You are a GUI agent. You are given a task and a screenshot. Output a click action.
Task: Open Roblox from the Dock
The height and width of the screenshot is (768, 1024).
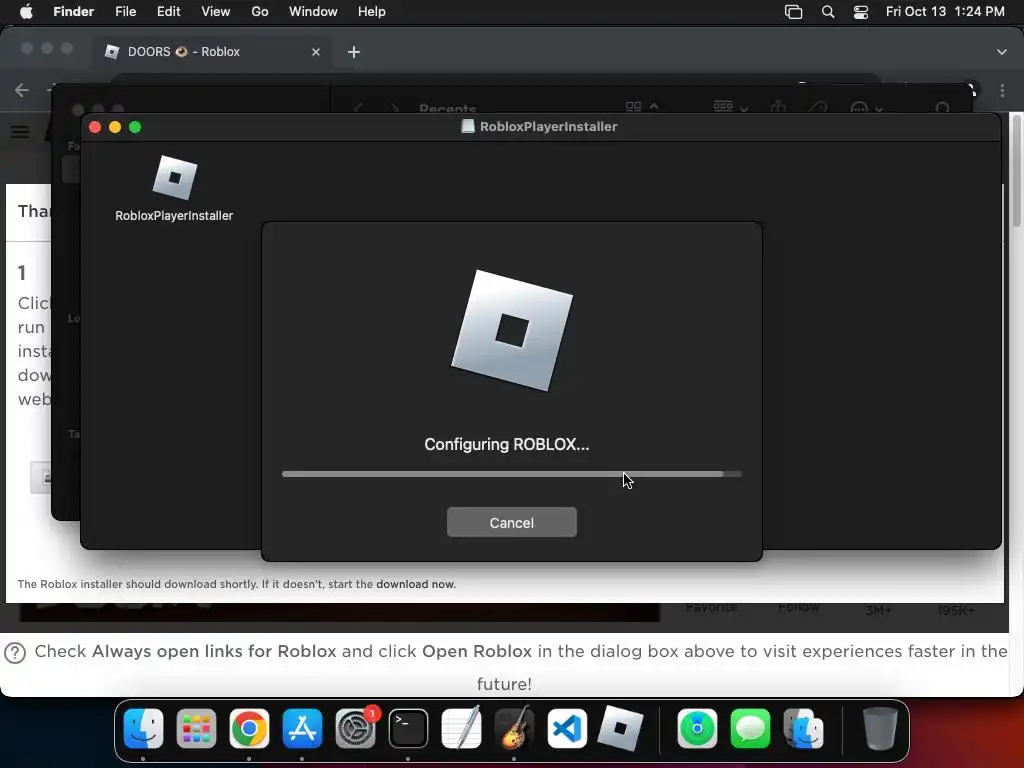click(620, 728)
